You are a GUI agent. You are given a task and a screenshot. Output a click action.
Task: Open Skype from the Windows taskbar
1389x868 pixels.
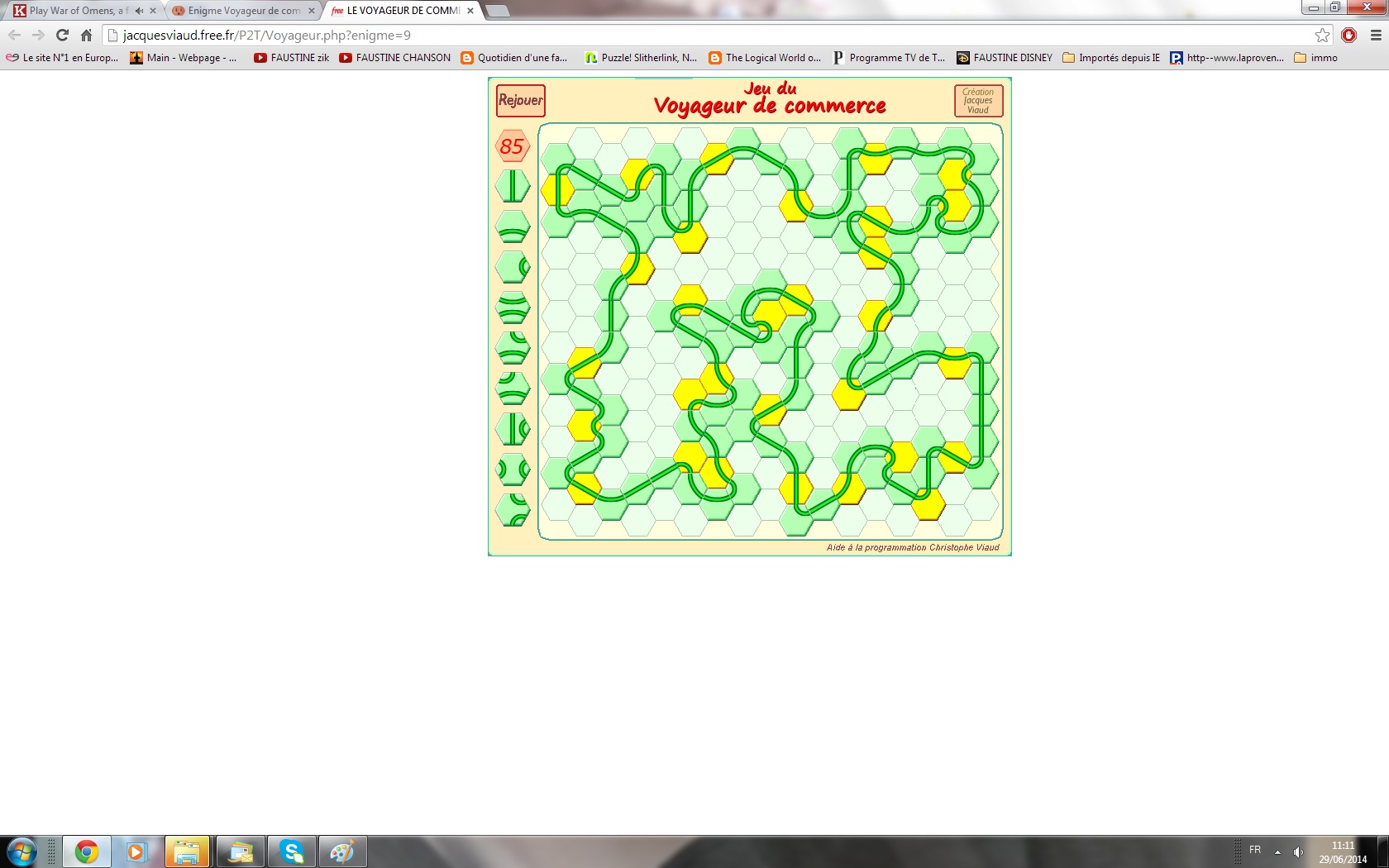(291, 851)
